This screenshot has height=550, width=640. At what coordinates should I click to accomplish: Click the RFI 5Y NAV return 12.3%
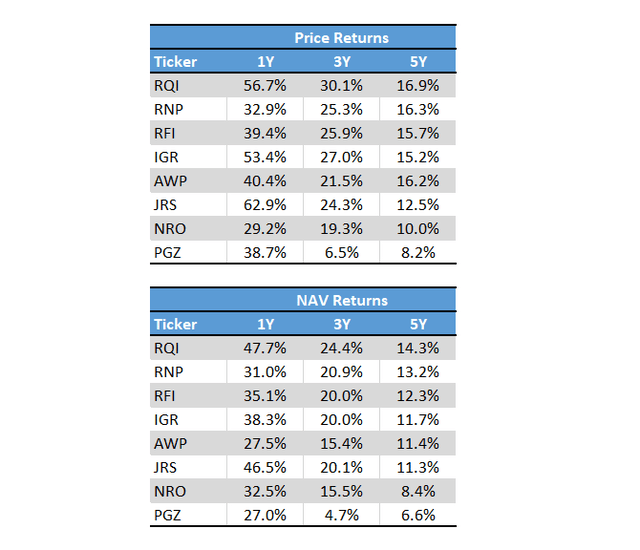[418, 396]
